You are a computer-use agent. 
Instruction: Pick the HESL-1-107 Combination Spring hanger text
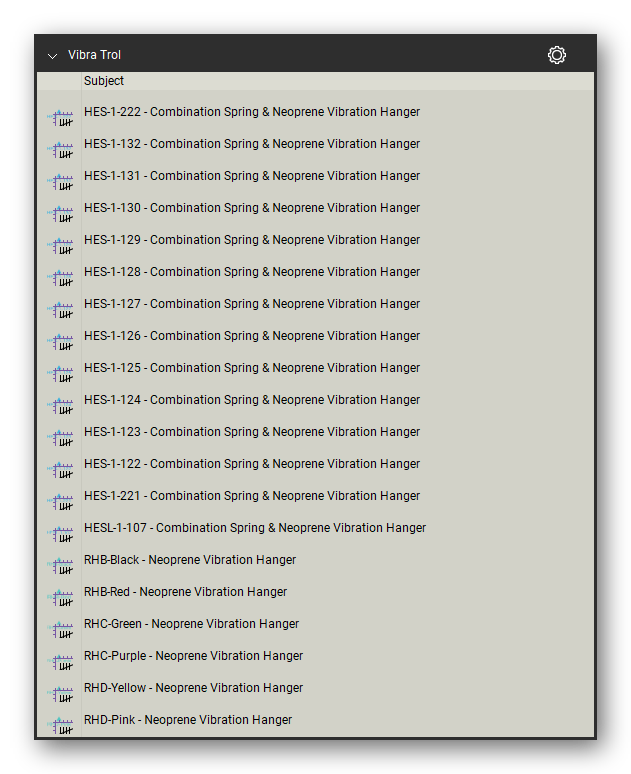[255, 528]
